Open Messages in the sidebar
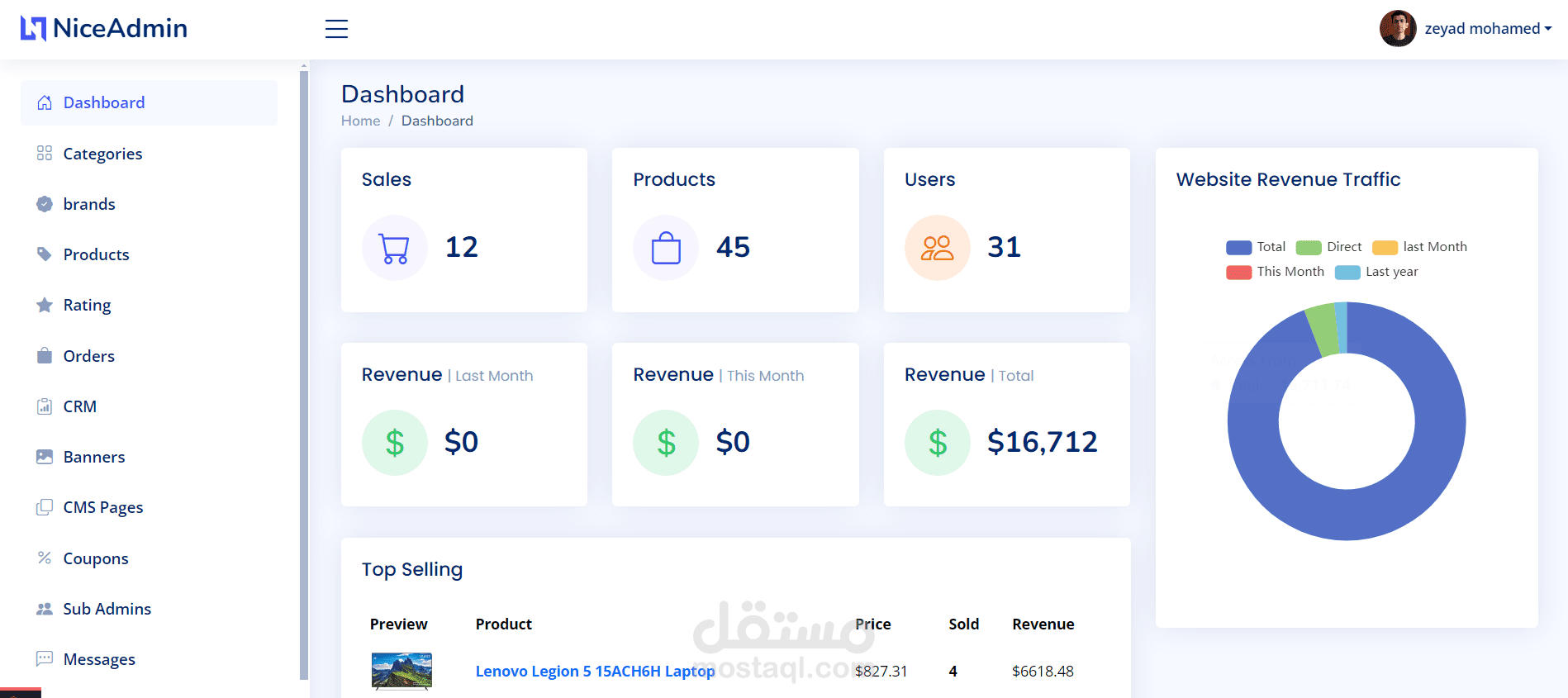The height and width of the screenshot is (698, 1568). pos(149,659)
